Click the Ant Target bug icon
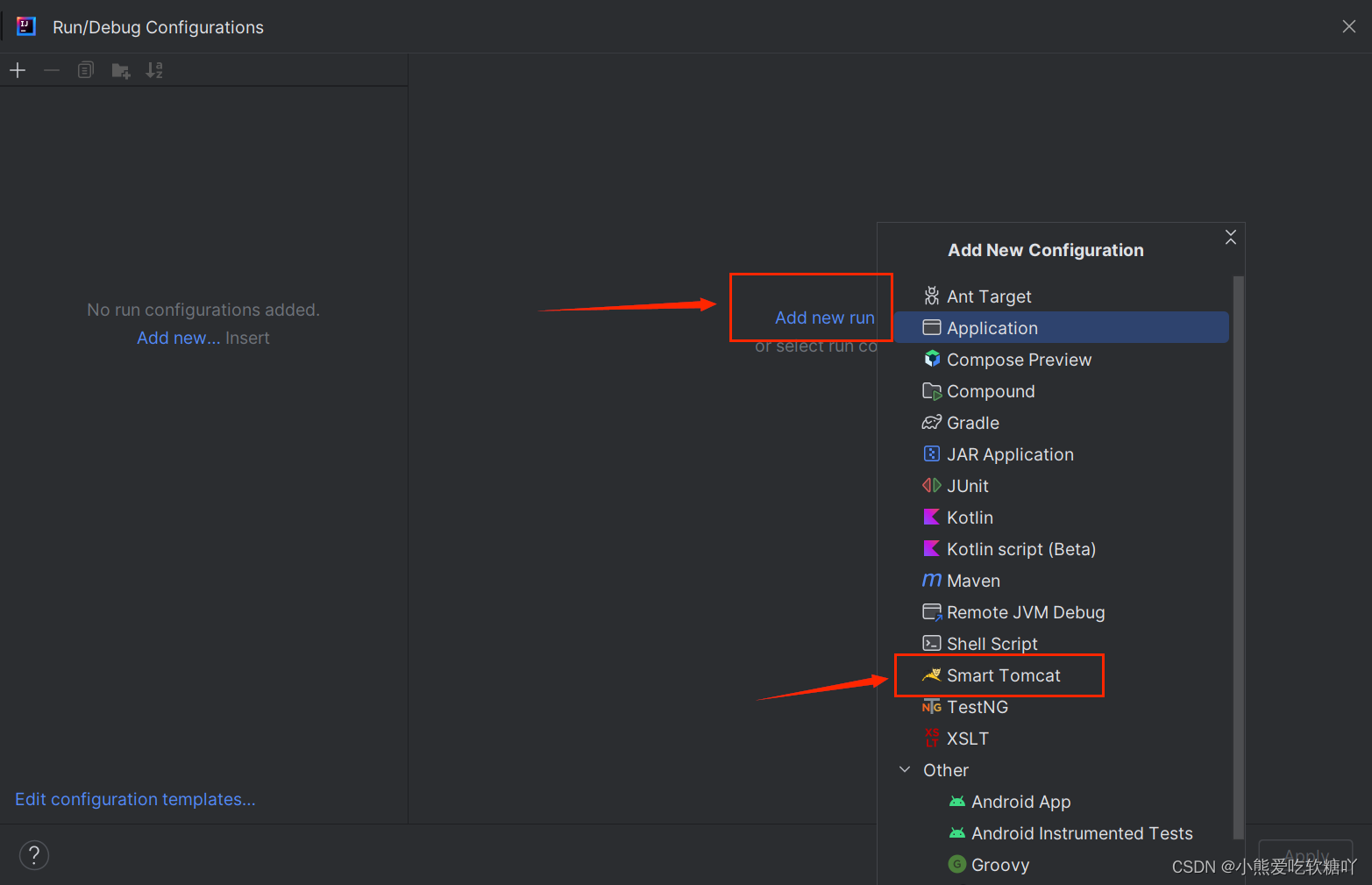This screenshot has width=1372, height=885. [x=932, y=296]
